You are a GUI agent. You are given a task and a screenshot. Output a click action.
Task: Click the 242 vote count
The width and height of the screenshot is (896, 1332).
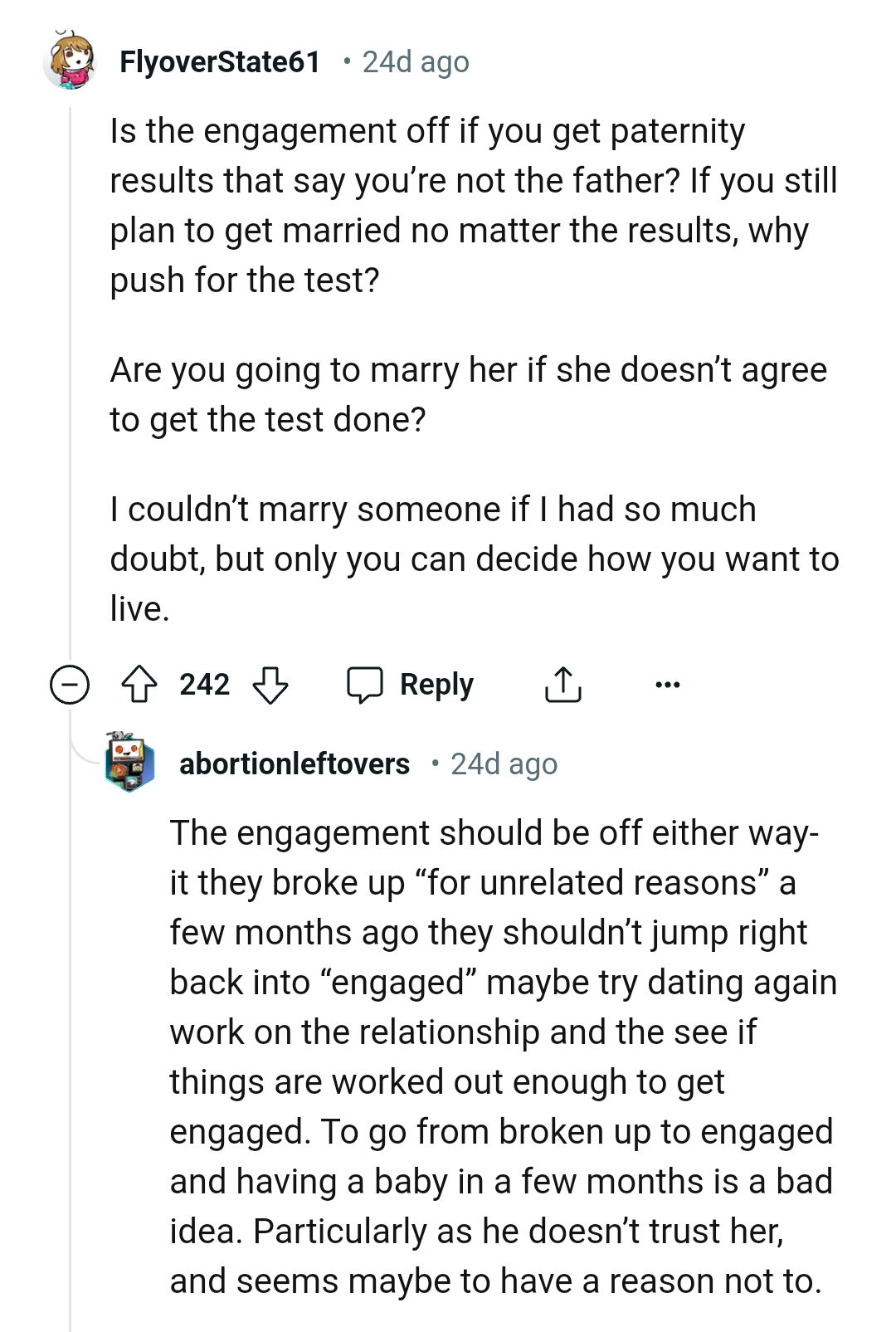205,684
